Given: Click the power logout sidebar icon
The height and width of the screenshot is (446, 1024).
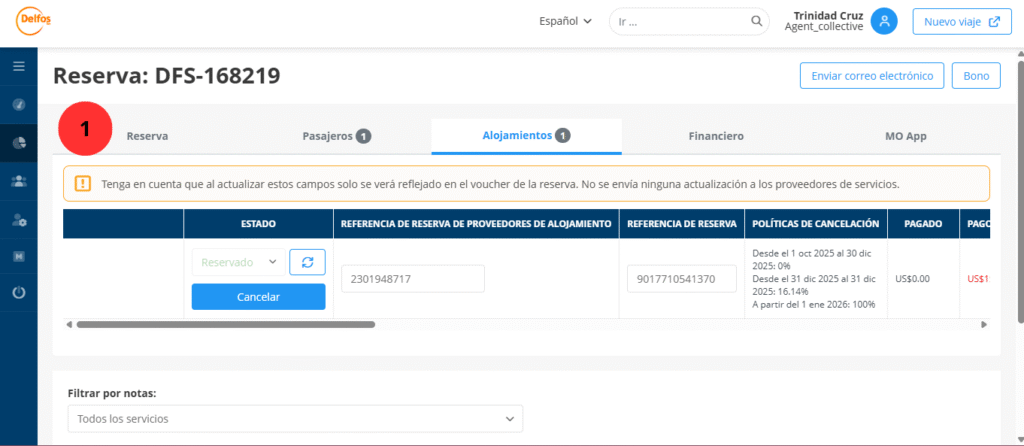Looking at the screenshot, I should tap(18, 293).
